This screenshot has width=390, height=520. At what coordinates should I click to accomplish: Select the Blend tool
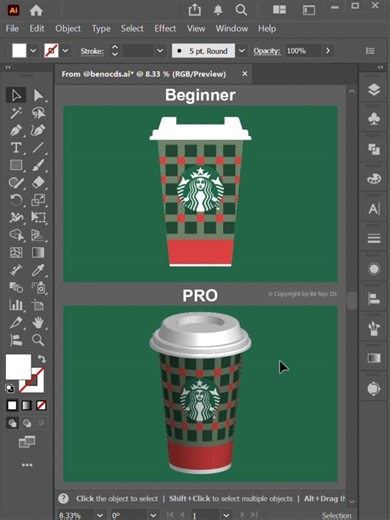coord(16,287)
